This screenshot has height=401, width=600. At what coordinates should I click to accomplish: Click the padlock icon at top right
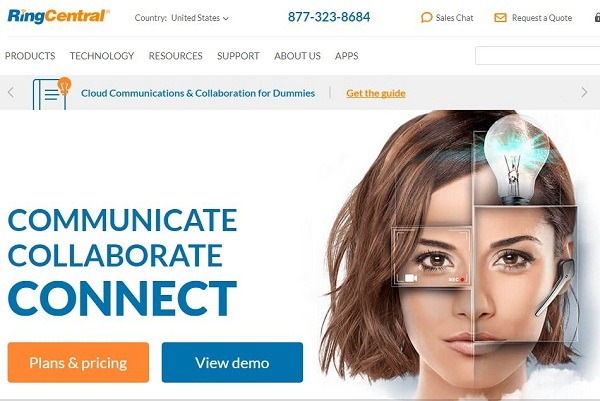(x=597, y=17)
